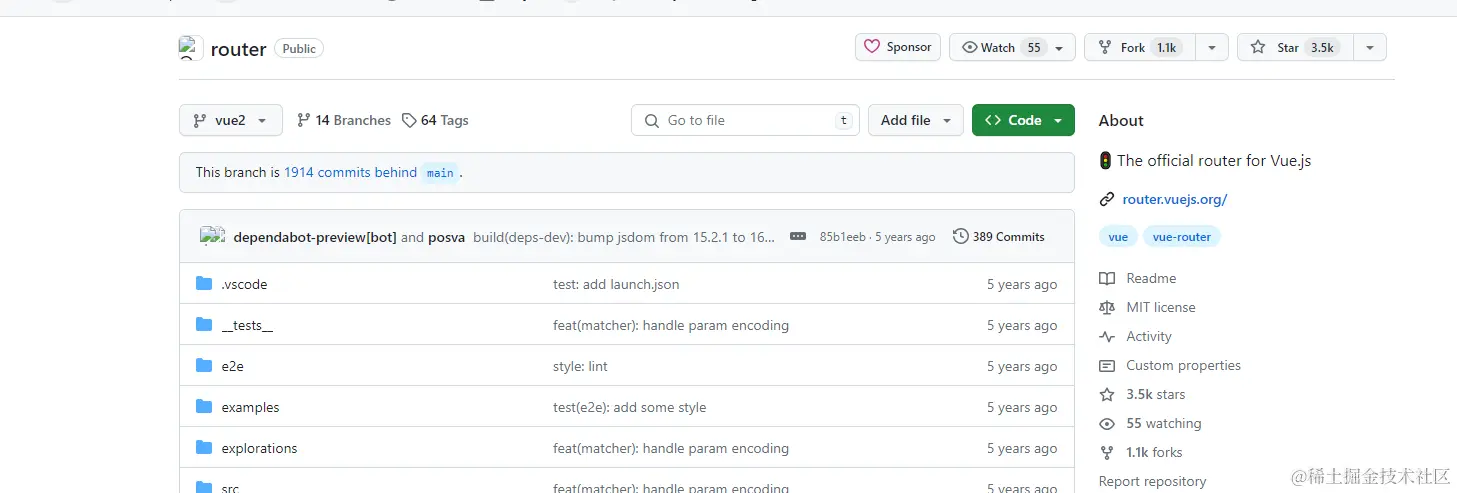The width and height of the screenshot is (1457, 493).
Task: Open the e2e folder
Action: (232, 366)
